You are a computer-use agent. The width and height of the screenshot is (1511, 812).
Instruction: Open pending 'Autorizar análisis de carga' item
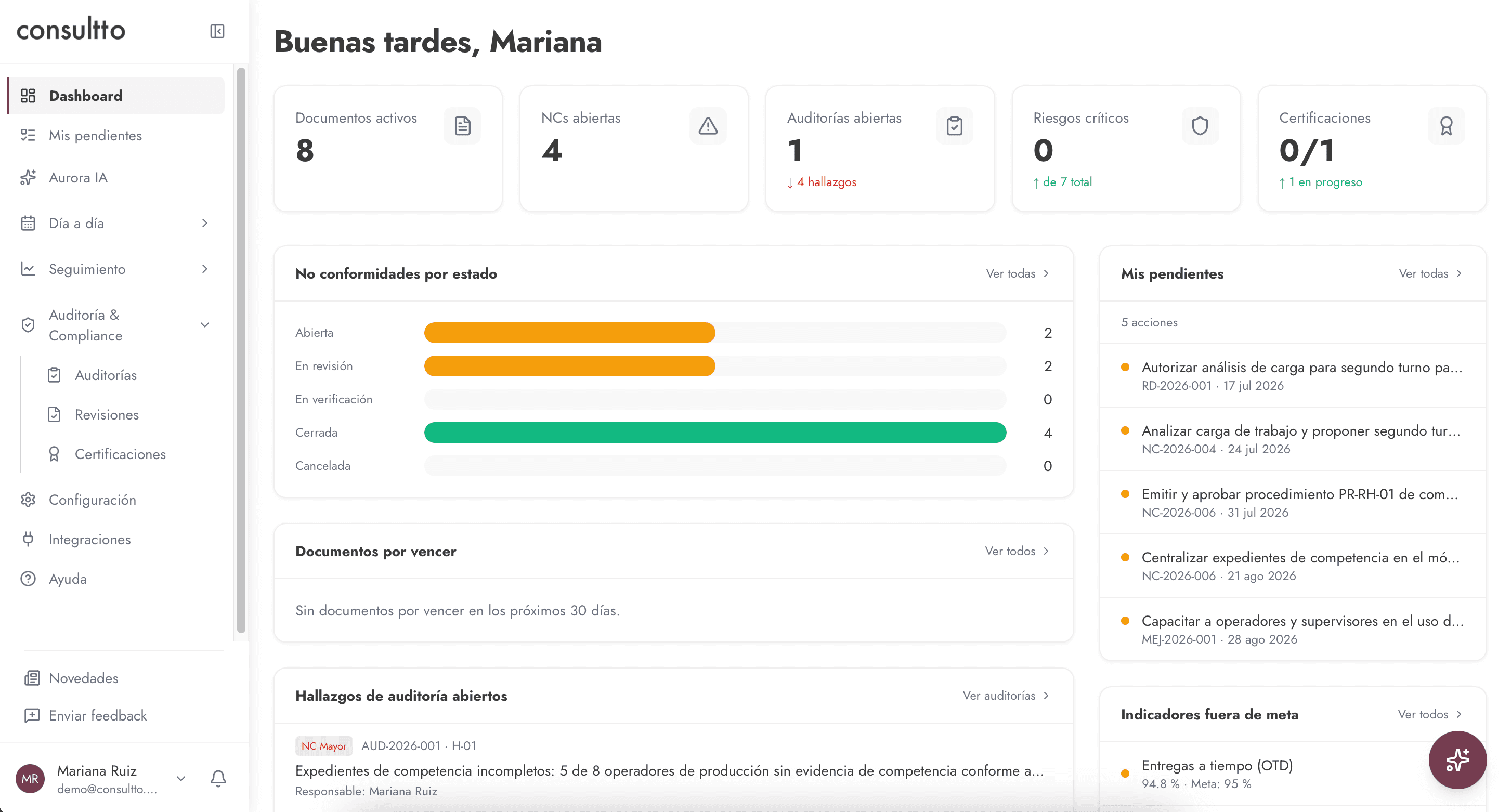click(x=1293, y=376)
